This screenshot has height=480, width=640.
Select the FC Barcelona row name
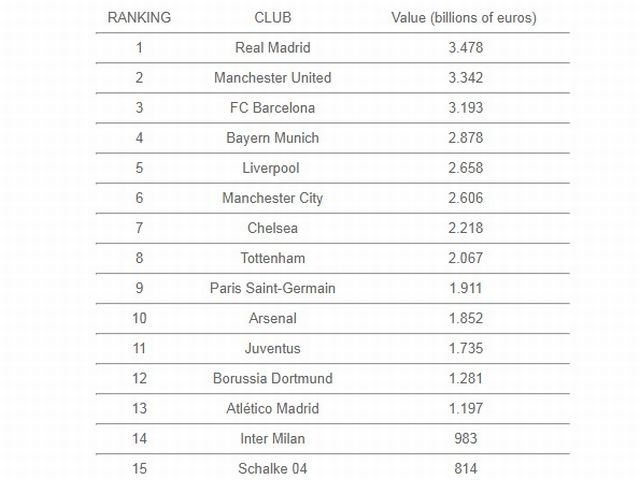(x=273, y=108)
